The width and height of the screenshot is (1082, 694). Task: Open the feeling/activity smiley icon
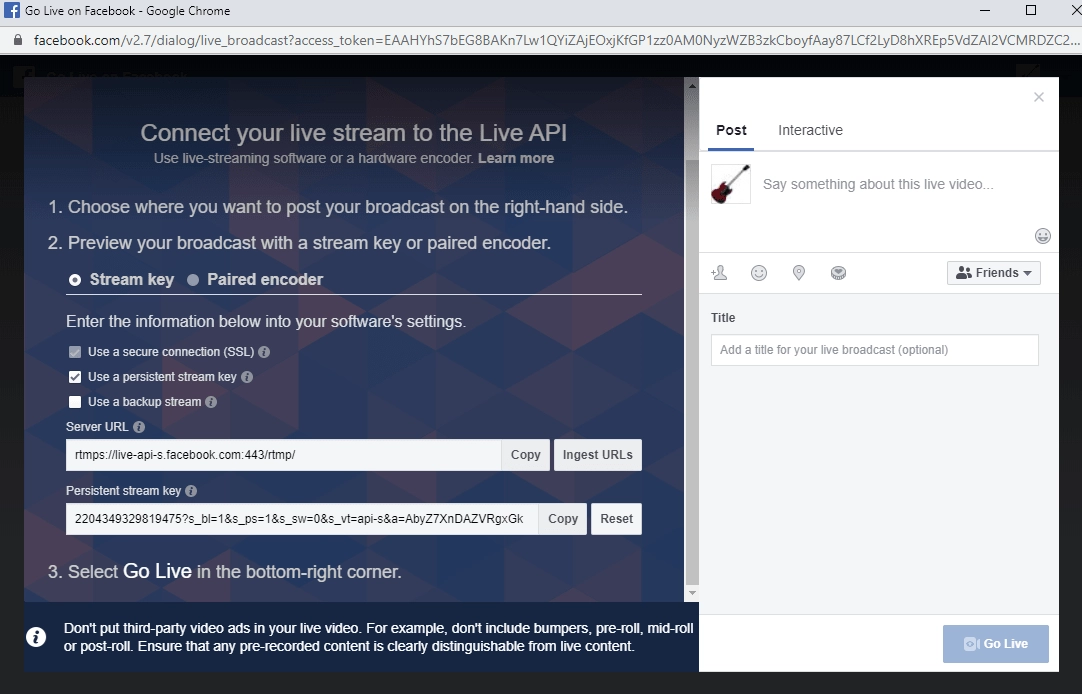point(759,273)
